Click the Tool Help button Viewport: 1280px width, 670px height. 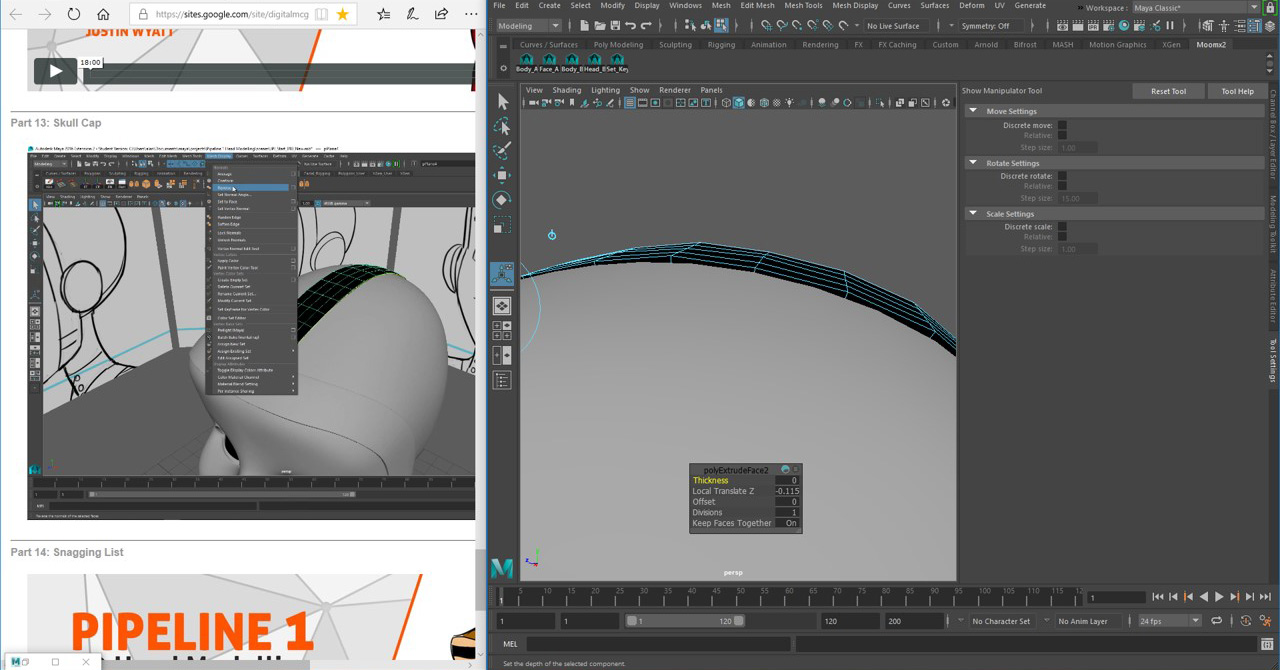coord(1236,91)
